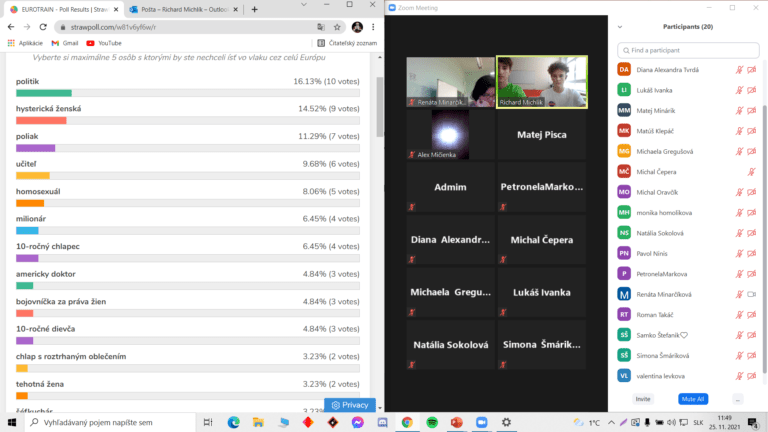The width and height of the screenshot is (768, 432).
Task: Open YouTube bookmark
Action: pos(104,43)
